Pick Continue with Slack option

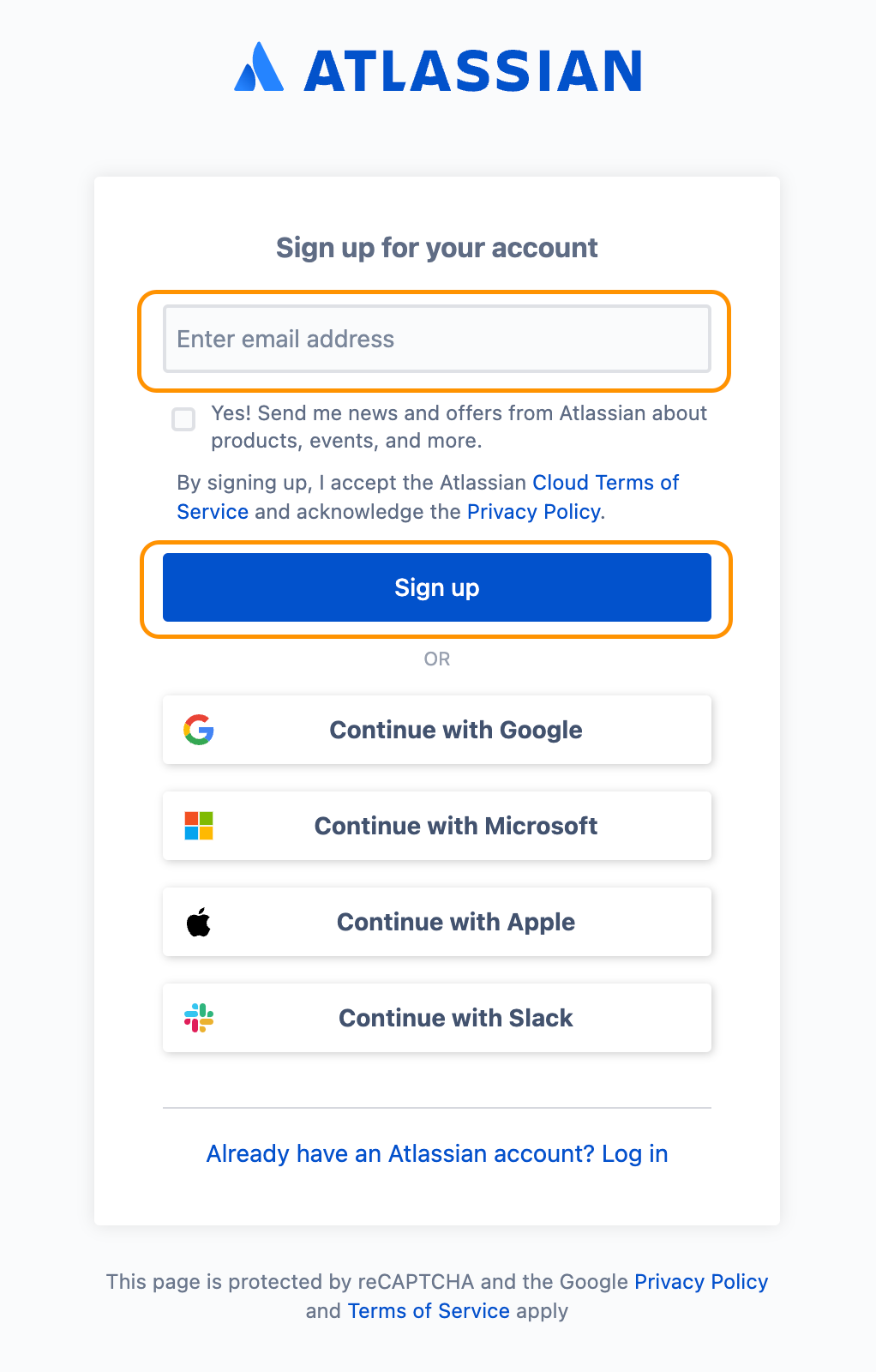(437, 1018)
